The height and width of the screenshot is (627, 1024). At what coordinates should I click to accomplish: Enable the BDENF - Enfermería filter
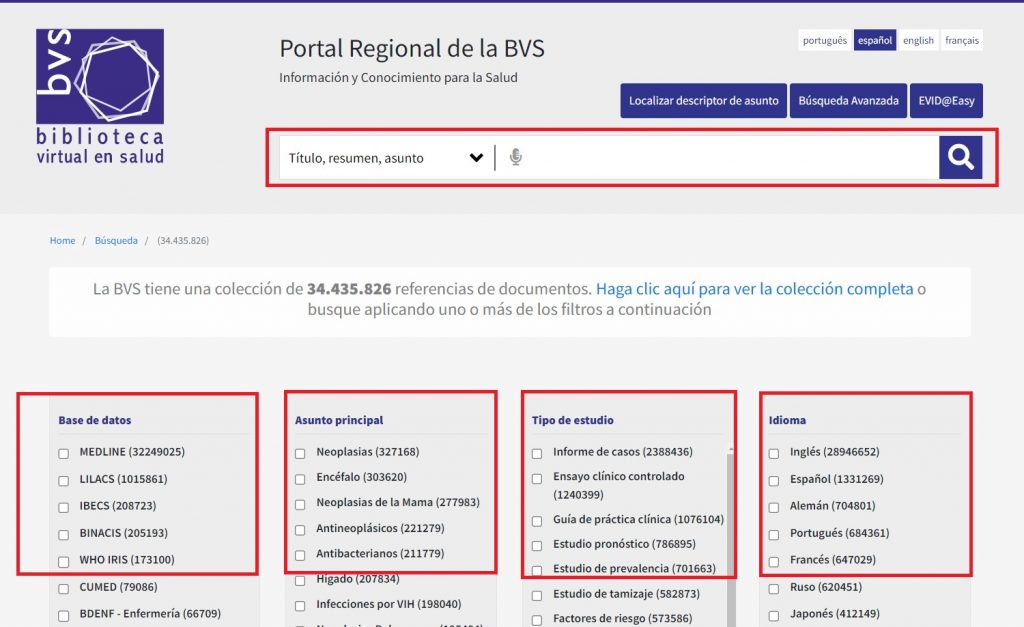[x=63, y=615]
